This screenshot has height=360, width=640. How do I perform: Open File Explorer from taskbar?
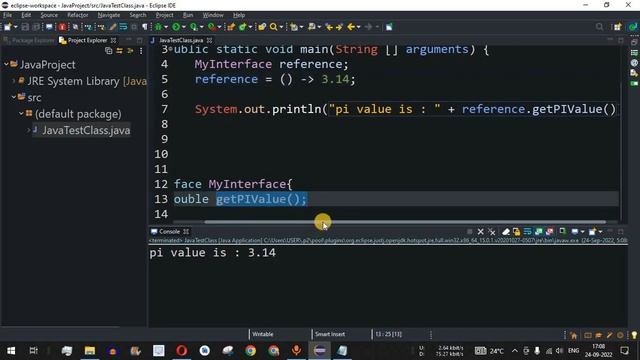click(x=90, y=351)
